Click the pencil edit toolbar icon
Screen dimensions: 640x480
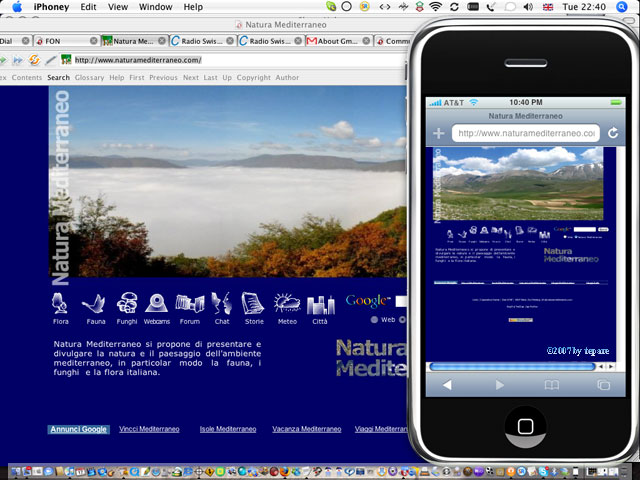coord(51,60)
